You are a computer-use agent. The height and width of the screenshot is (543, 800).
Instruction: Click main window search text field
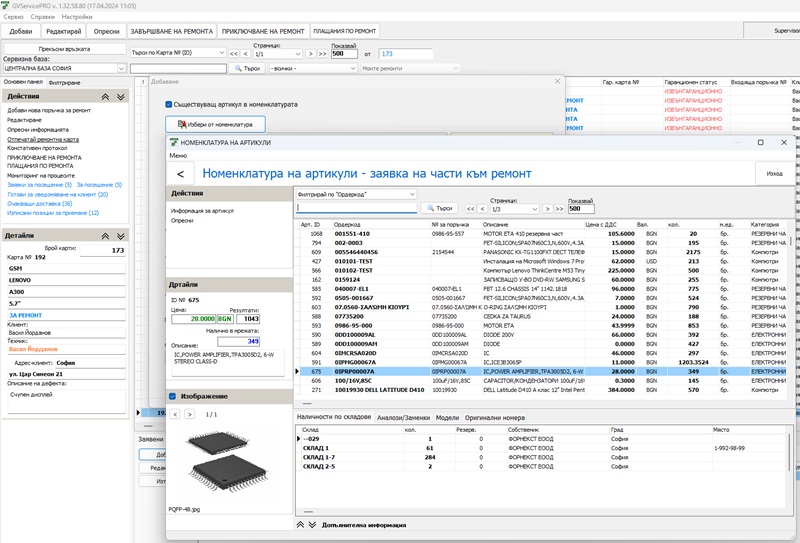coord(178,68)
